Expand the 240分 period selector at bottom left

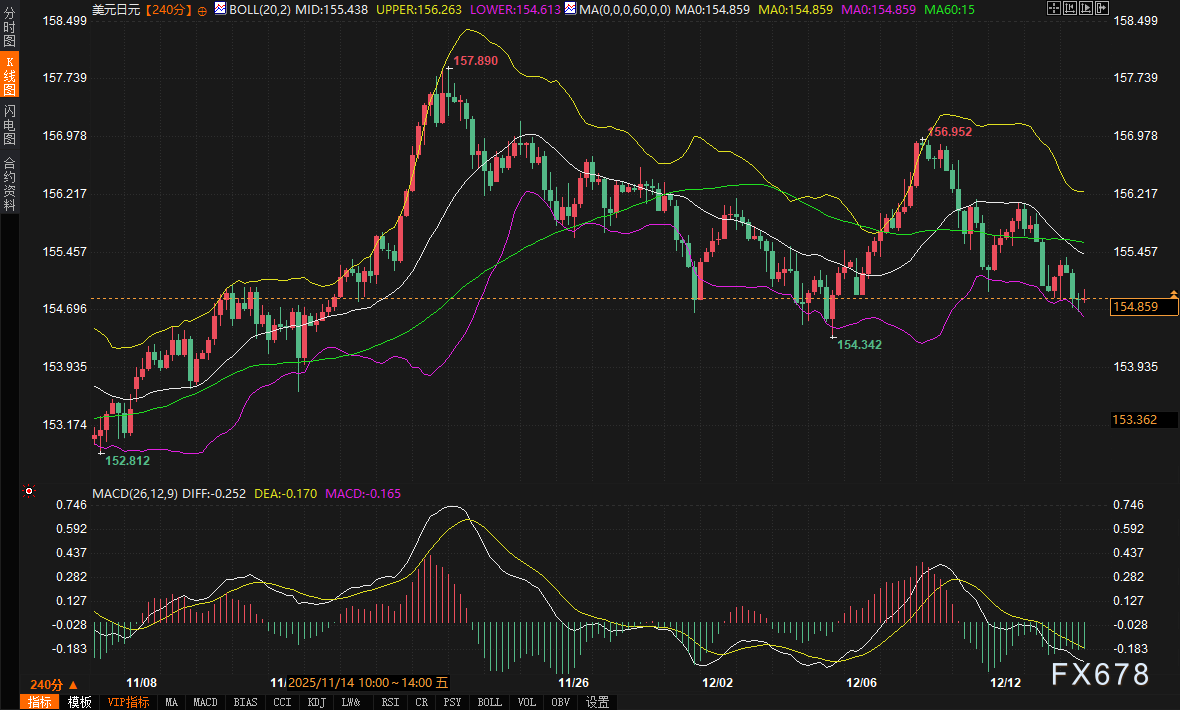(x=47, y=684)
